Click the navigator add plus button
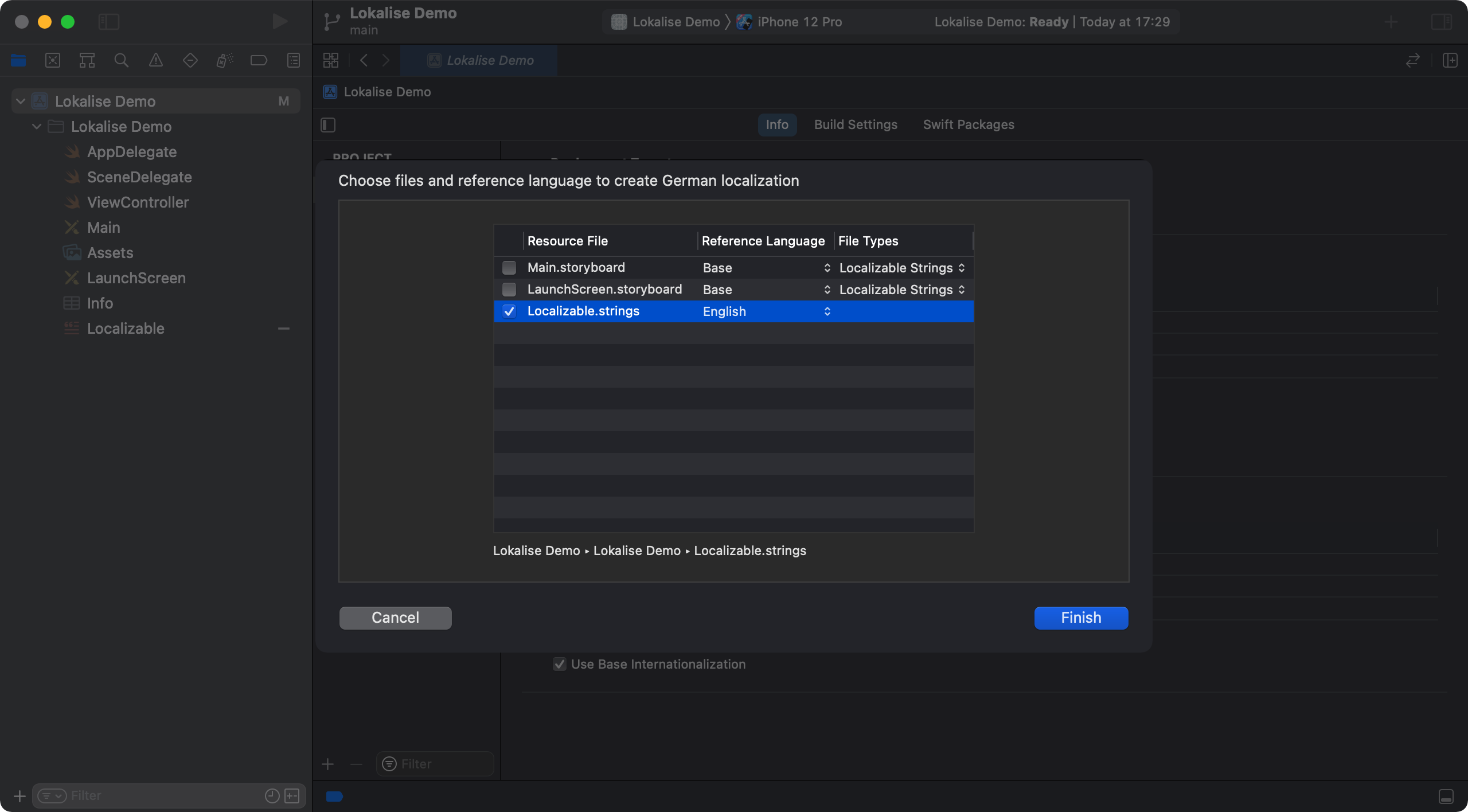This screenshot has height=812, width=1468. click(x=19, y=796)
